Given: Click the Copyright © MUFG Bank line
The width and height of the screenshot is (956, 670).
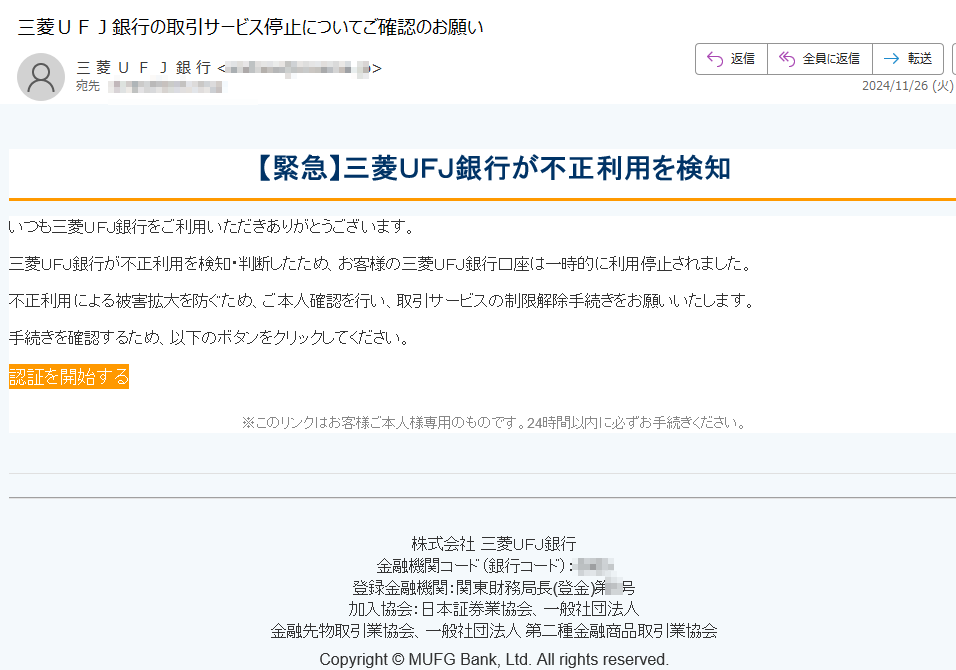Looking at the screenshot, I should click(494, 660).
